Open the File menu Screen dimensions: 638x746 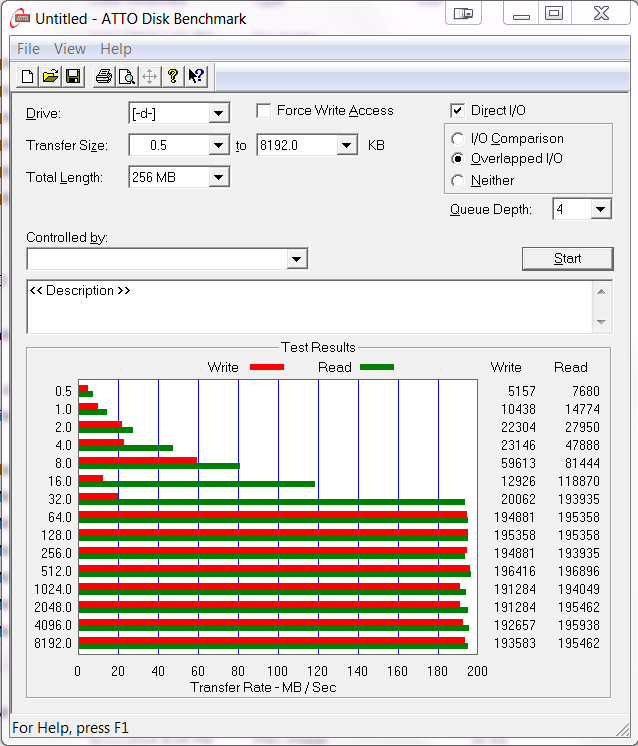point(28,49)
